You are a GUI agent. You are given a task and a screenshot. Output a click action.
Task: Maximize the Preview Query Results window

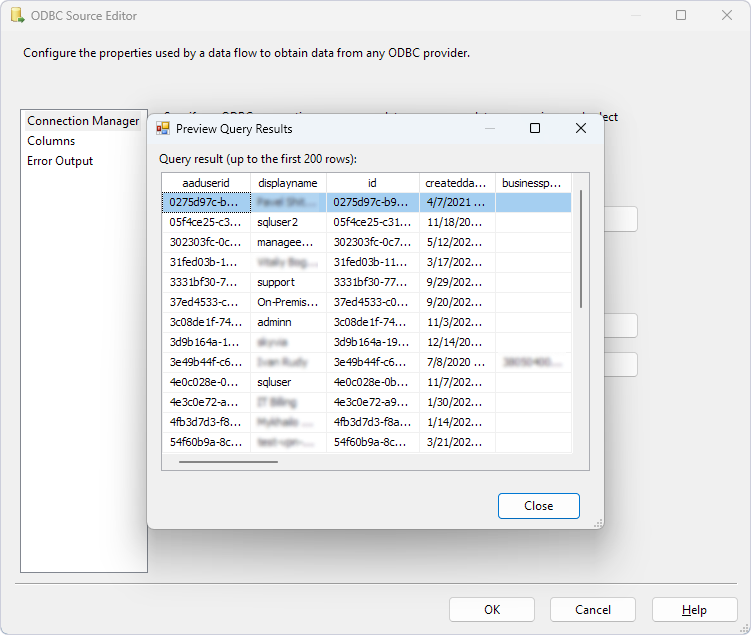(535, 128)
